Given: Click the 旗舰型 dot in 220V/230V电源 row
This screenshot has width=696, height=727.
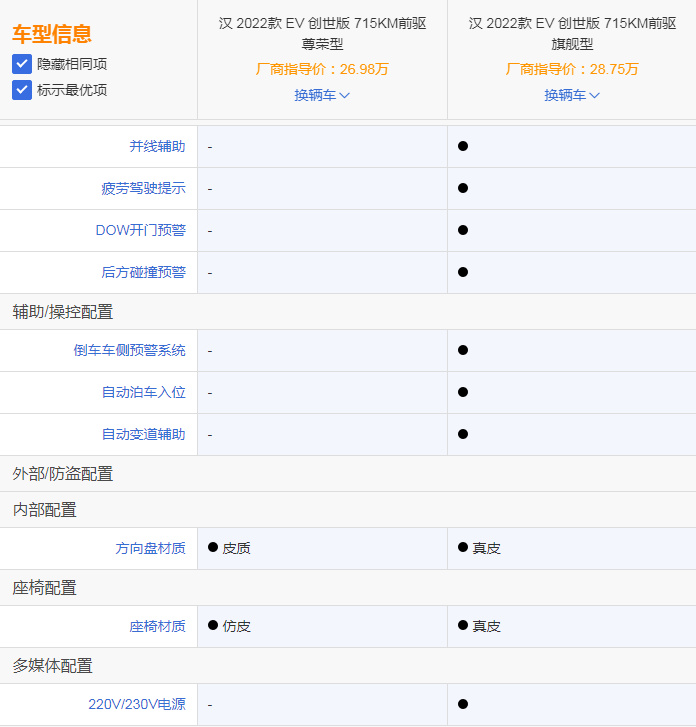Looking at the screenshot, I should (x=463, y=704).
